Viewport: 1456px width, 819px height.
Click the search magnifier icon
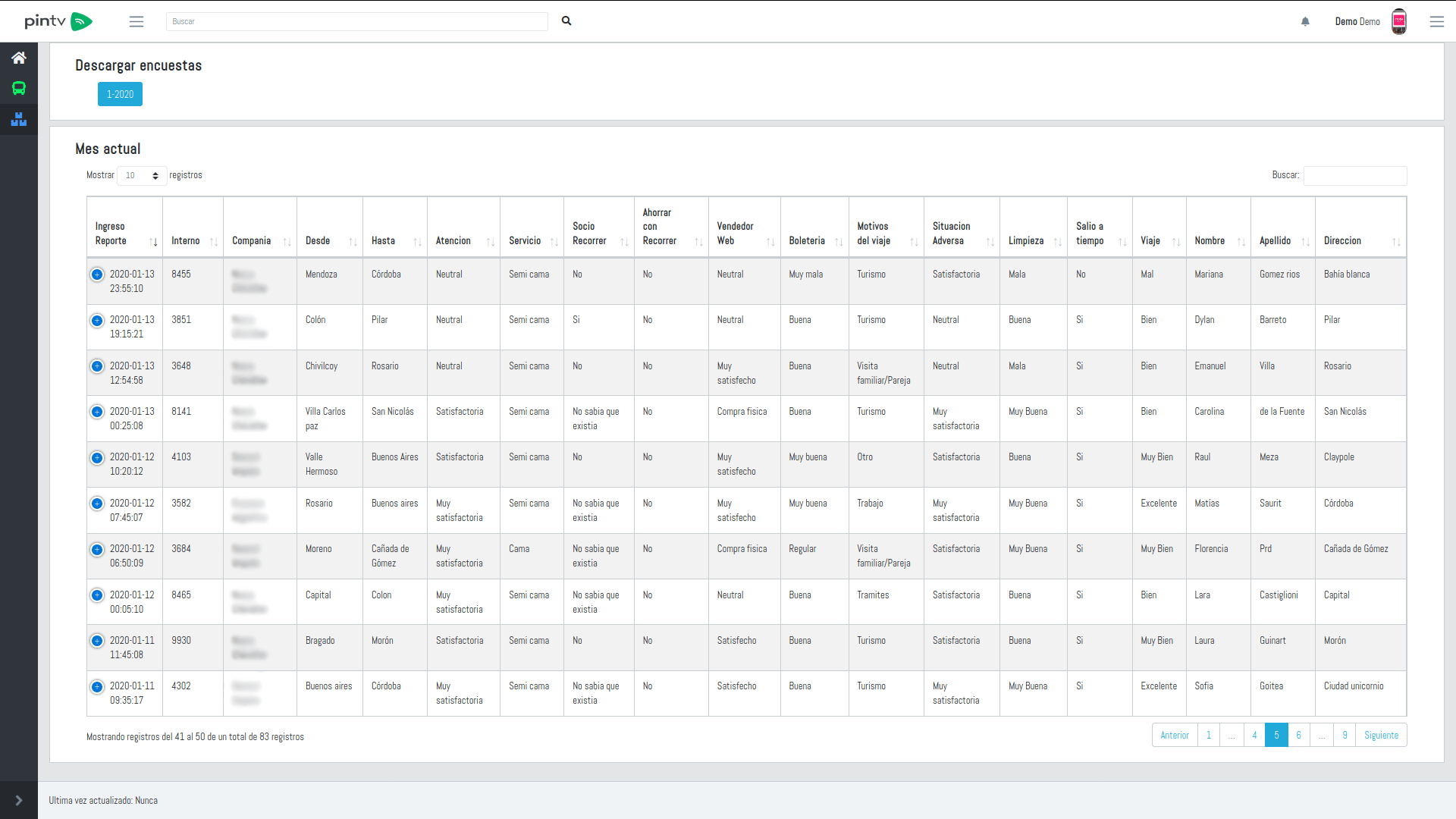click(x=566, y=21)
